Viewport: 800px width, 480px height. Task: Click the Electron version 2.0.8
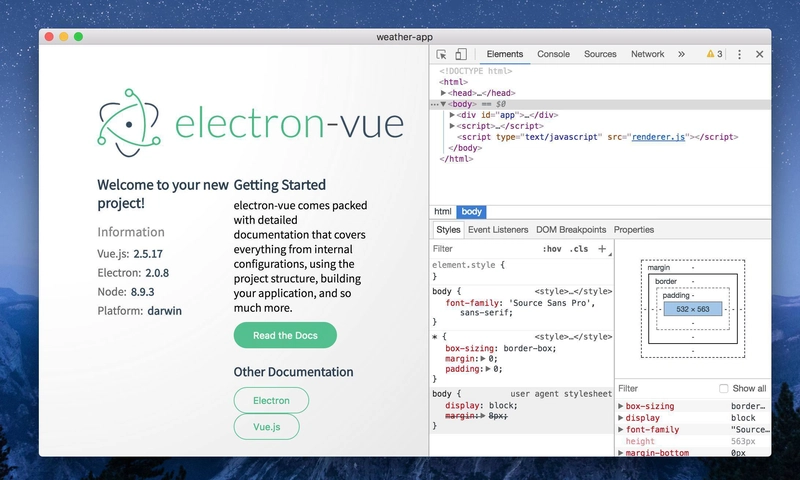(x=157, y=273)
